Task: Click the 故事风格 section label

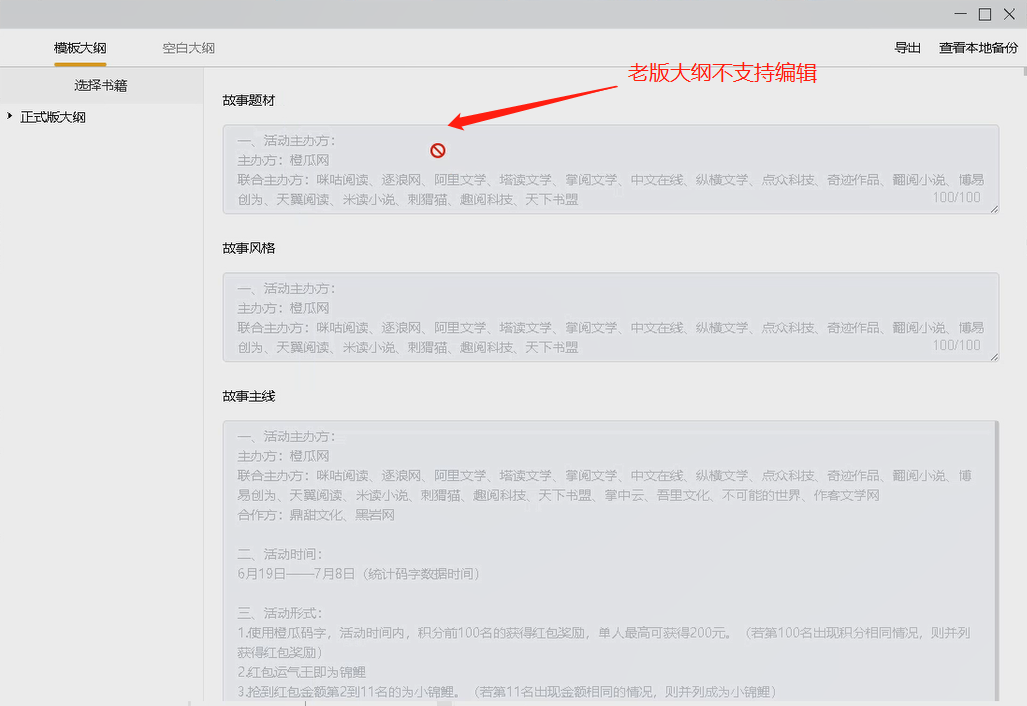Action: click(x=249, y=248)
